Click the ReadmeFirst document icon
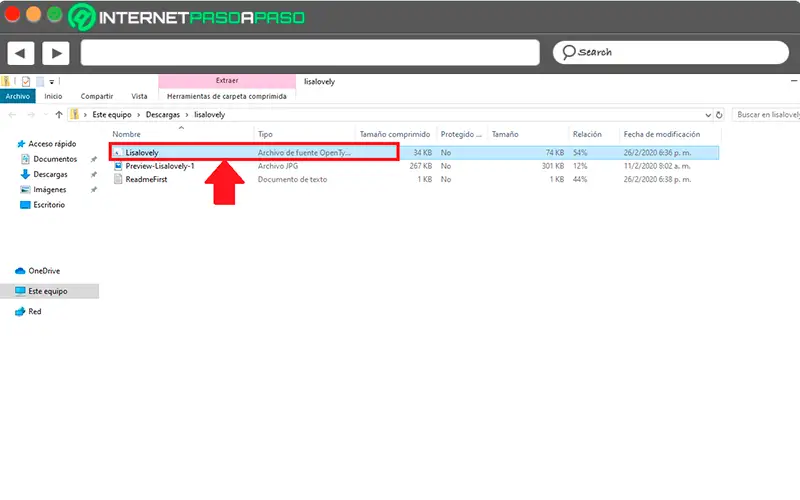The height and width of the screenshot is (500, 800). tap(118, 179)
